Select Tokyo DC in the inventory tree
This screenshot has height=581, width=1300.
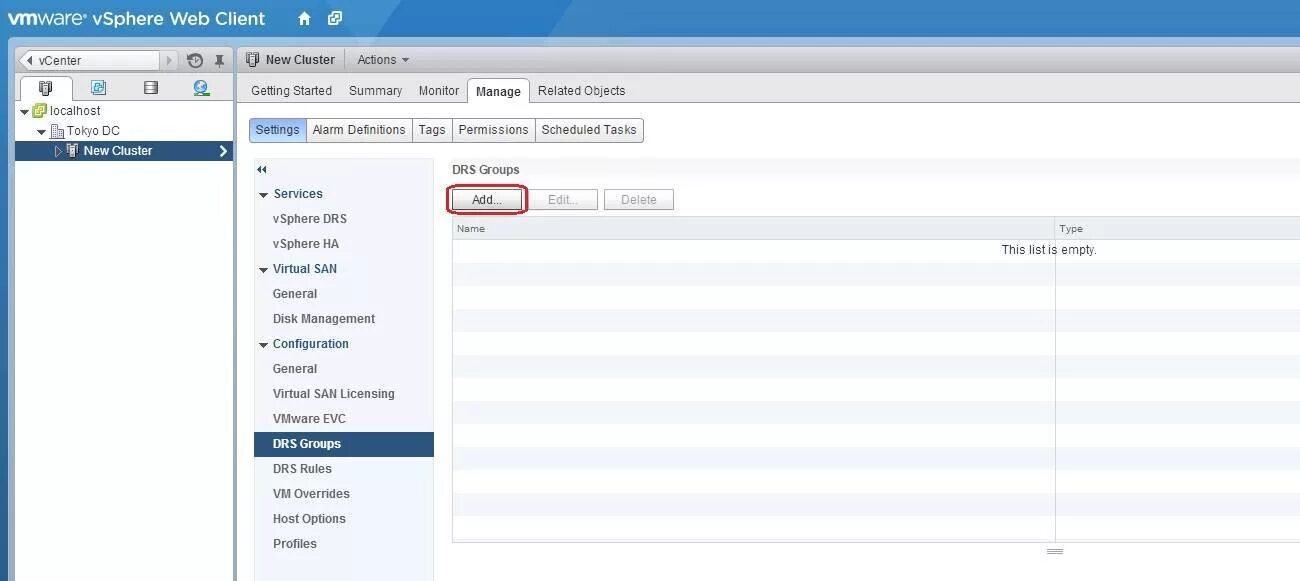point(93,131)
